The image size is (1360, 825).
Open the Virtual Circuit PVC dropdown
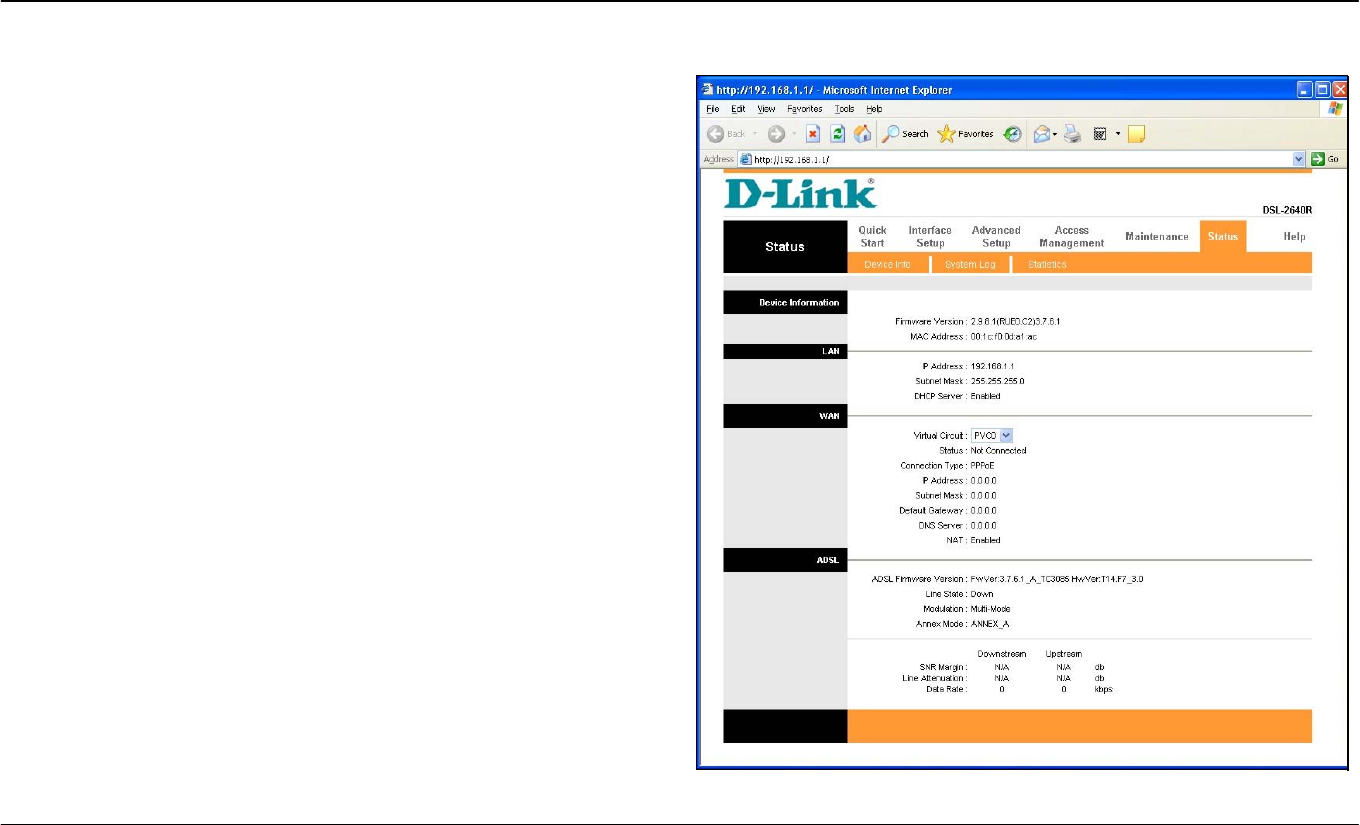coord(992,435)
